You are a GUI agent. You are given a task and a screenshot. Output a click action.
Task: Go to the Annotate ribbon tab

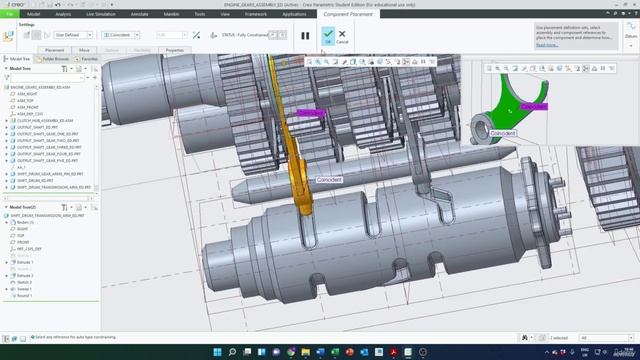139,14
